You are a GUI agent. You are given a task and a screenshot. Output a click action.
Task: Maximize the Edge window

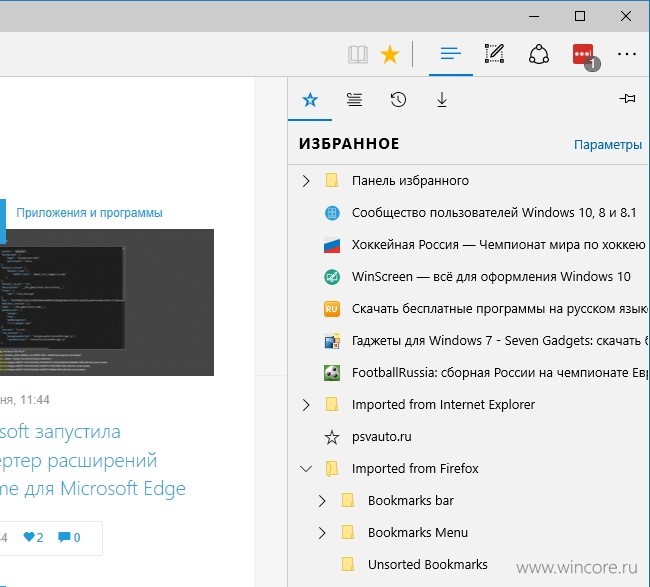click(580, 16)
